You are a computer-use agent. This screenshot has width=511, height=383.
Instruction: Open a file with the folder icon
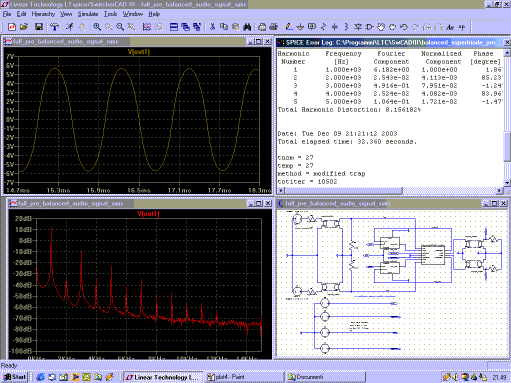point(24,27)
